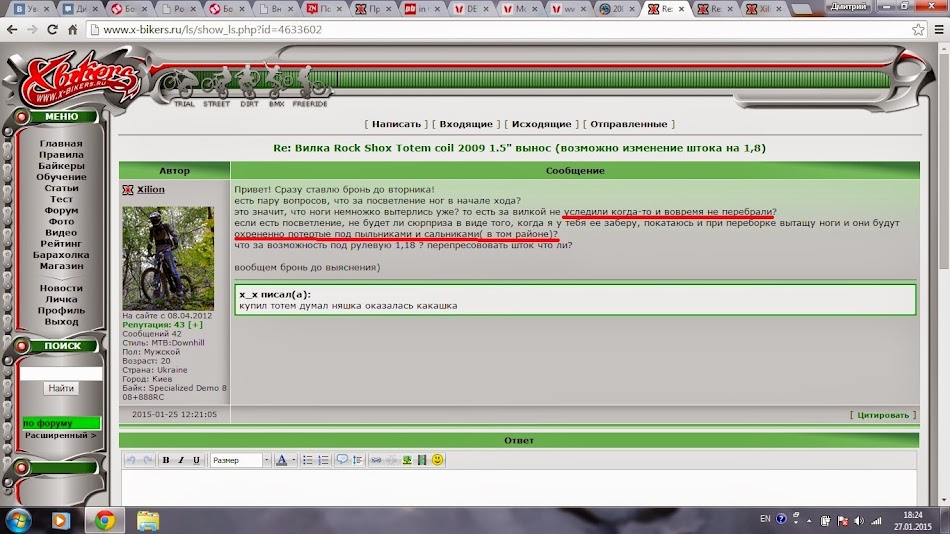Open Главная in the site menu

[x=61, y=144]
